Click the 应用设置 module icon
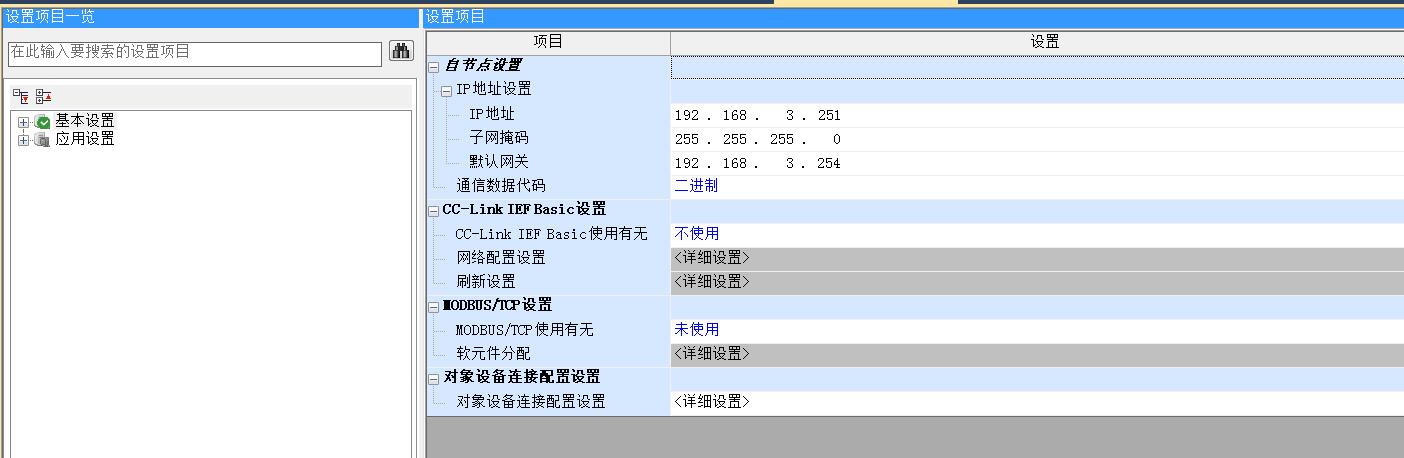The height and width of the screenshot is (458, 1404). [42, 140]
